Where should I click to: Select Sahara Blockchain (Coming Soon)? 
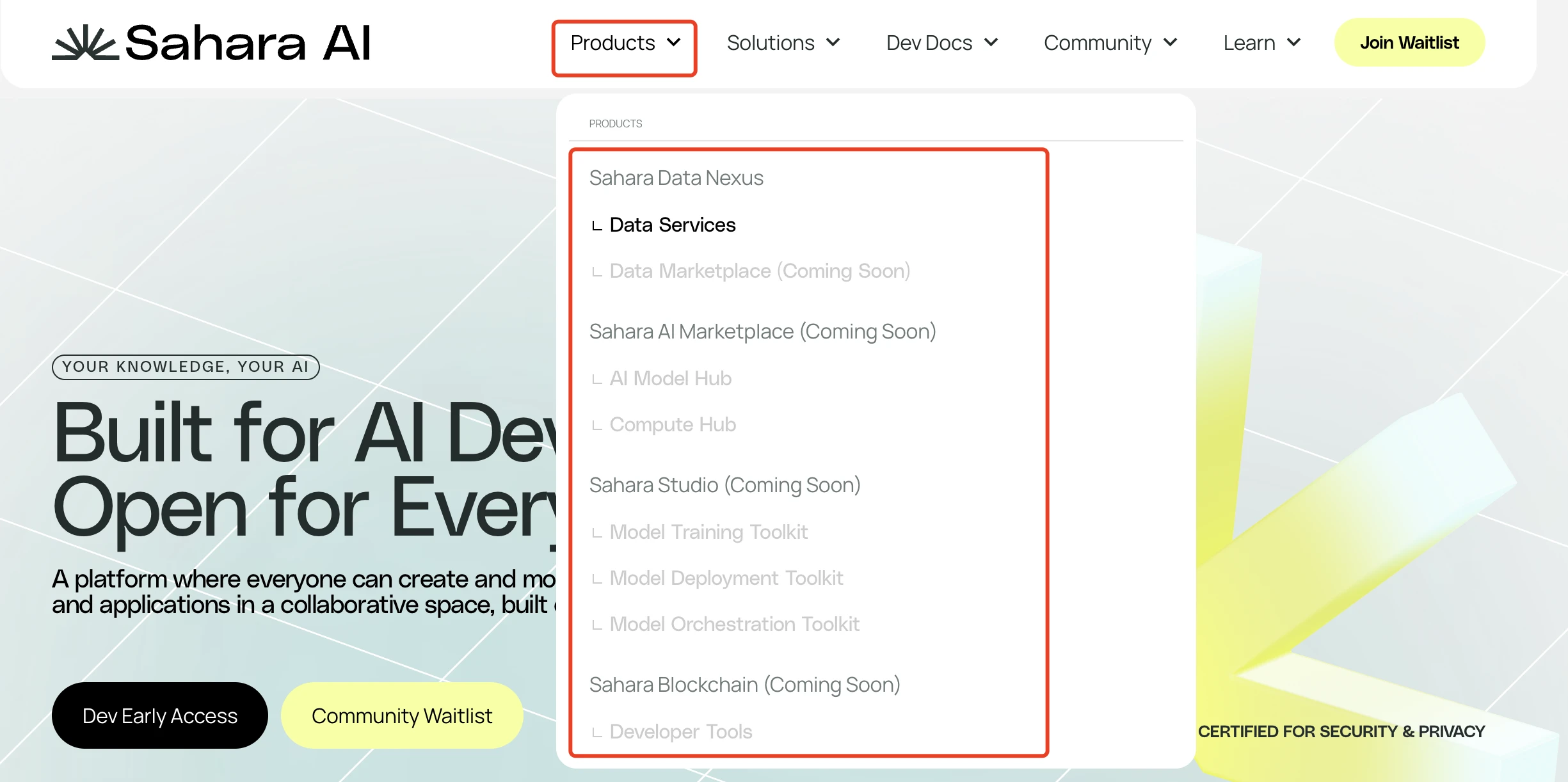pos(744,685)
